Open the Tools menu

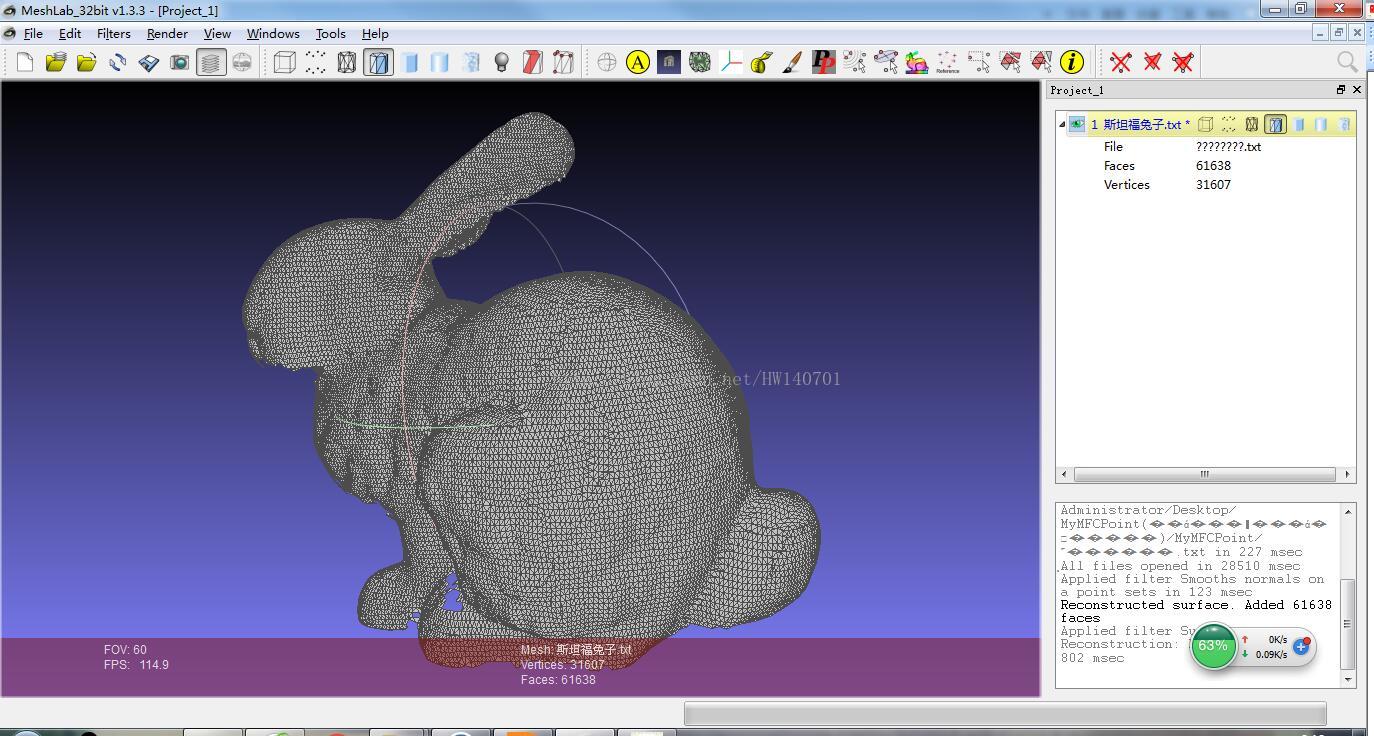pyautogui.click(x=331, y=33)
